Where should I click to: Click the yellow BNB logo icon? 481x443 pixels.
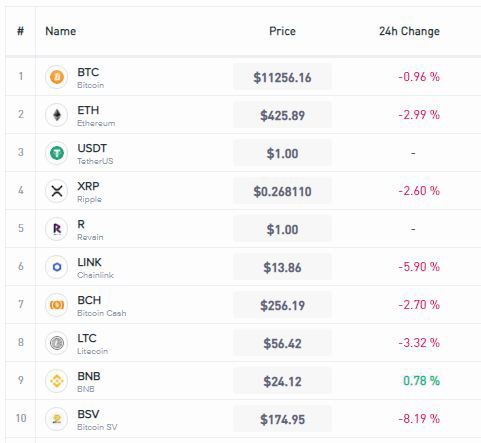57,381
